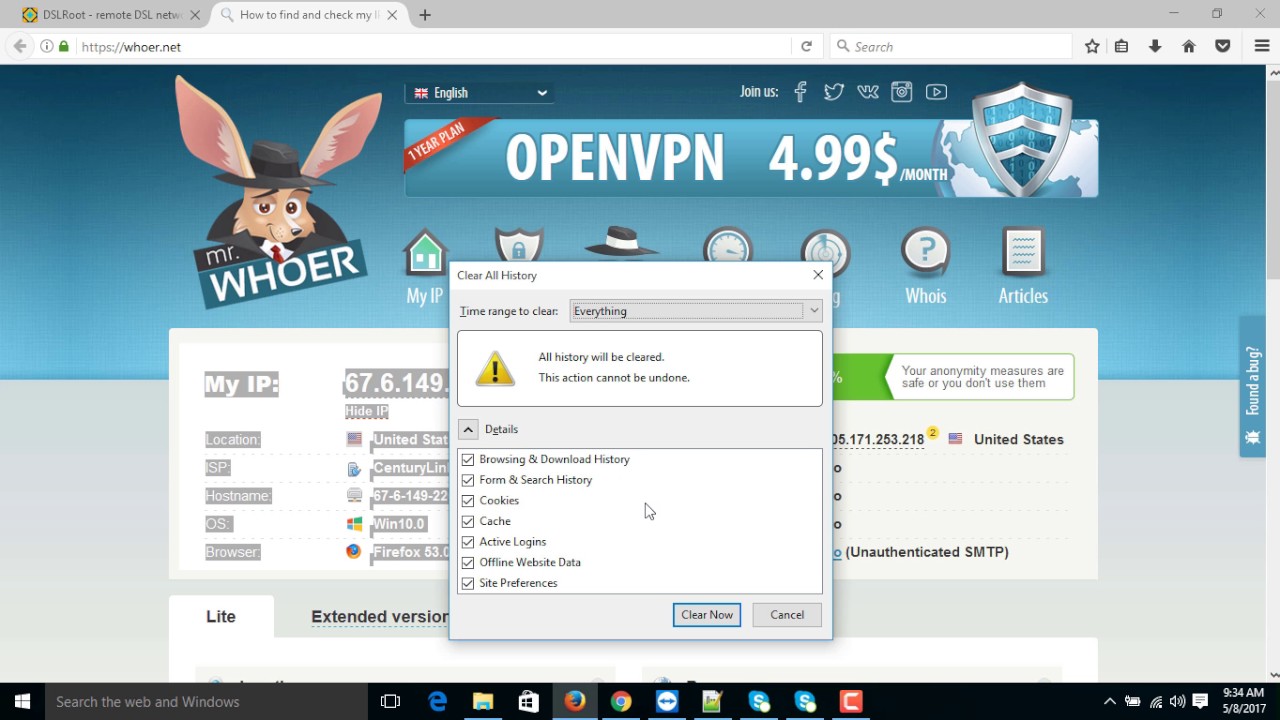Uncheck the Site Preferences checkbox

(x=468, y=583)
